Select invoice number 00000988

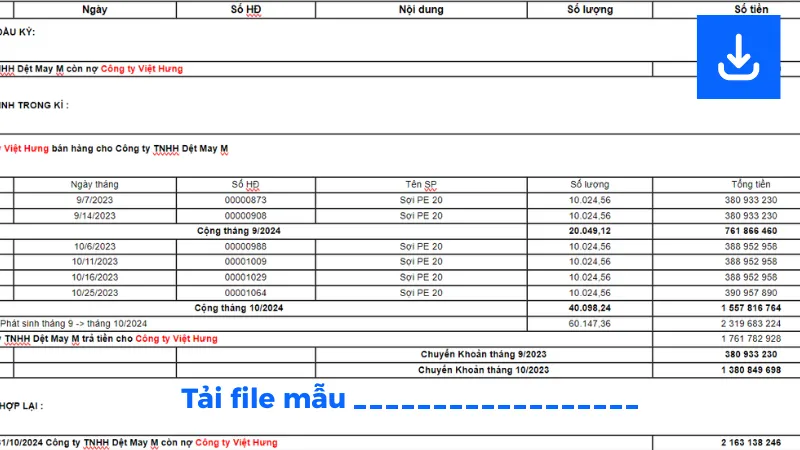(245, 246)
